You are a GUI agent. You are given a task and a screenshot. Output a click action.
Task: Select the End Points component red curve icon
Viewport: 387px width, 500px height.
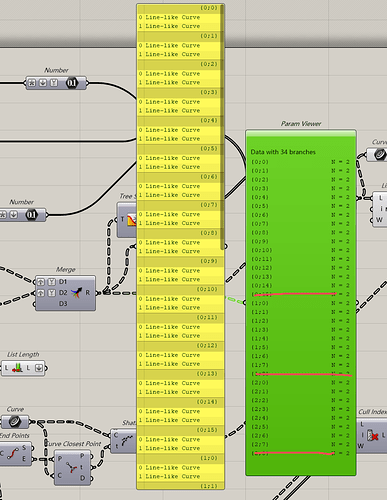13,454
